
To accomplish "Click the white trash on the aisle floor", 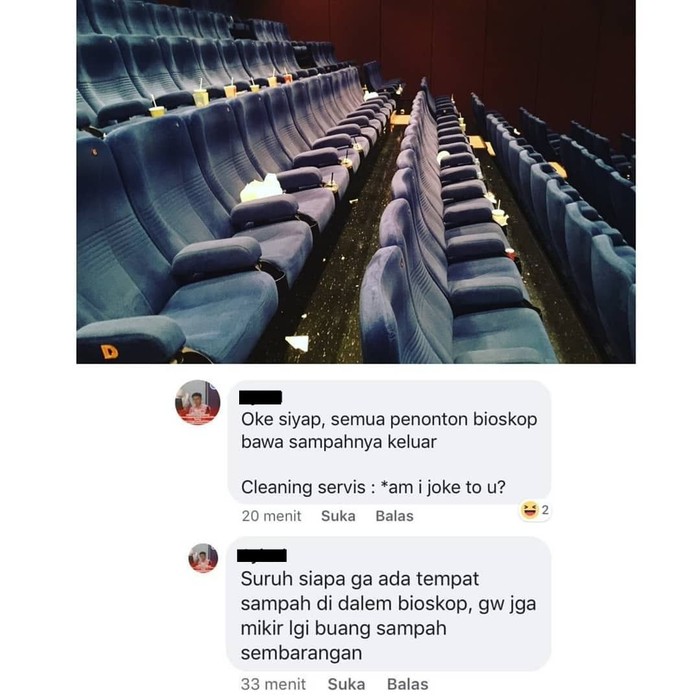I will 297,343.
